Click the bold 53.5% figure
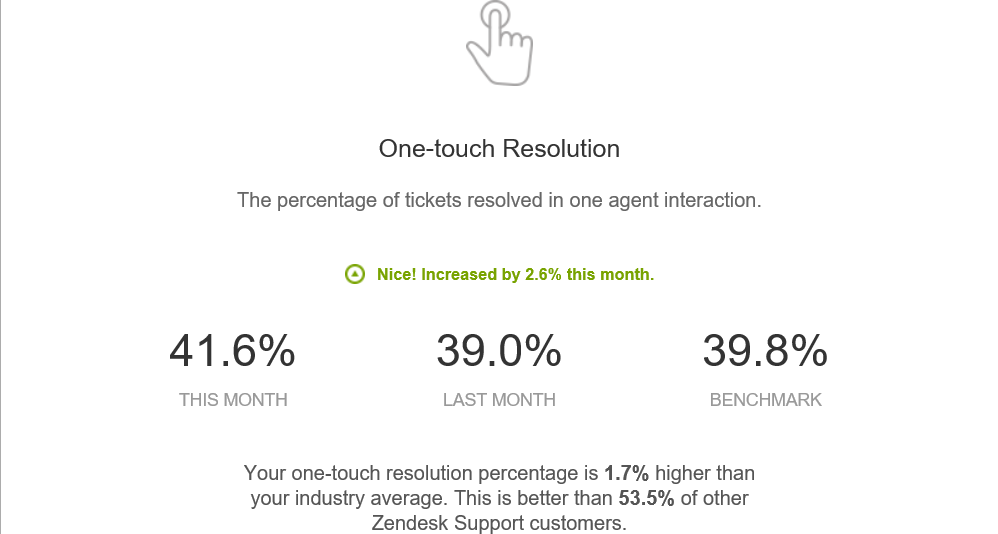The image size is (998, 534). click(x=646, y=498)
